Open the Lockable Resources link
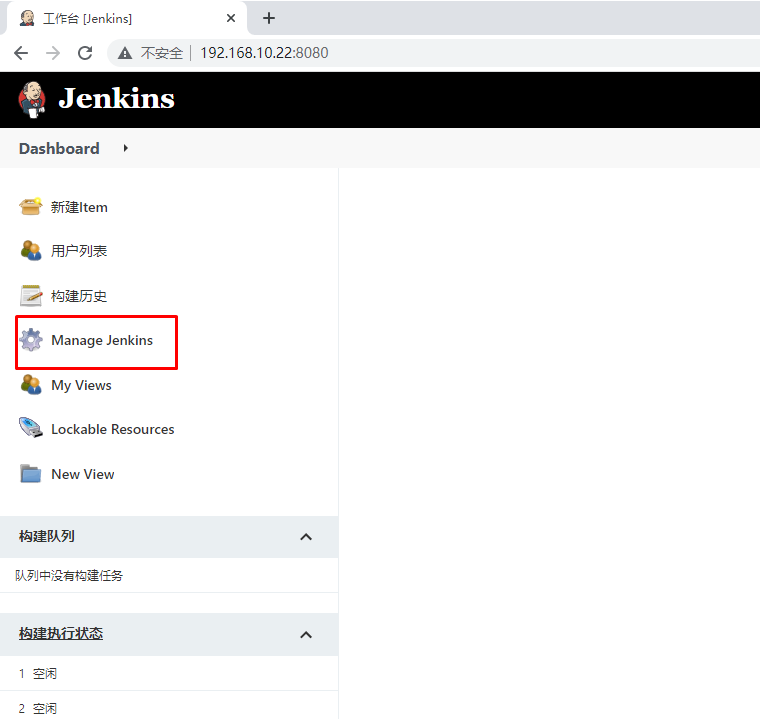This screenshot has width=760, height=719. [x=113, y=429]
